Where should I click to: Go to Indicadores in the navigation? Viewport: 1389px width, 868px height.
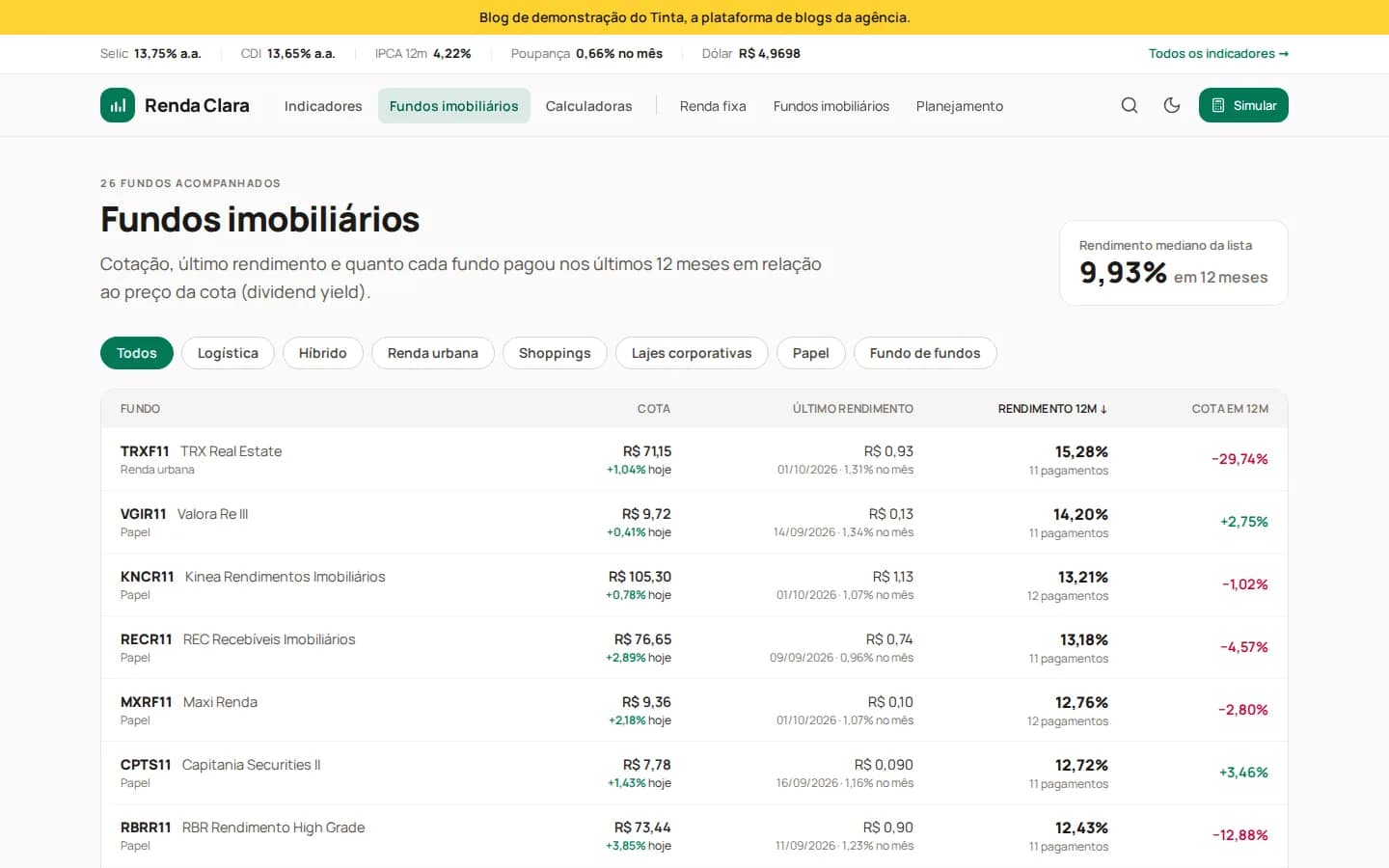click(x=323, y=106)
